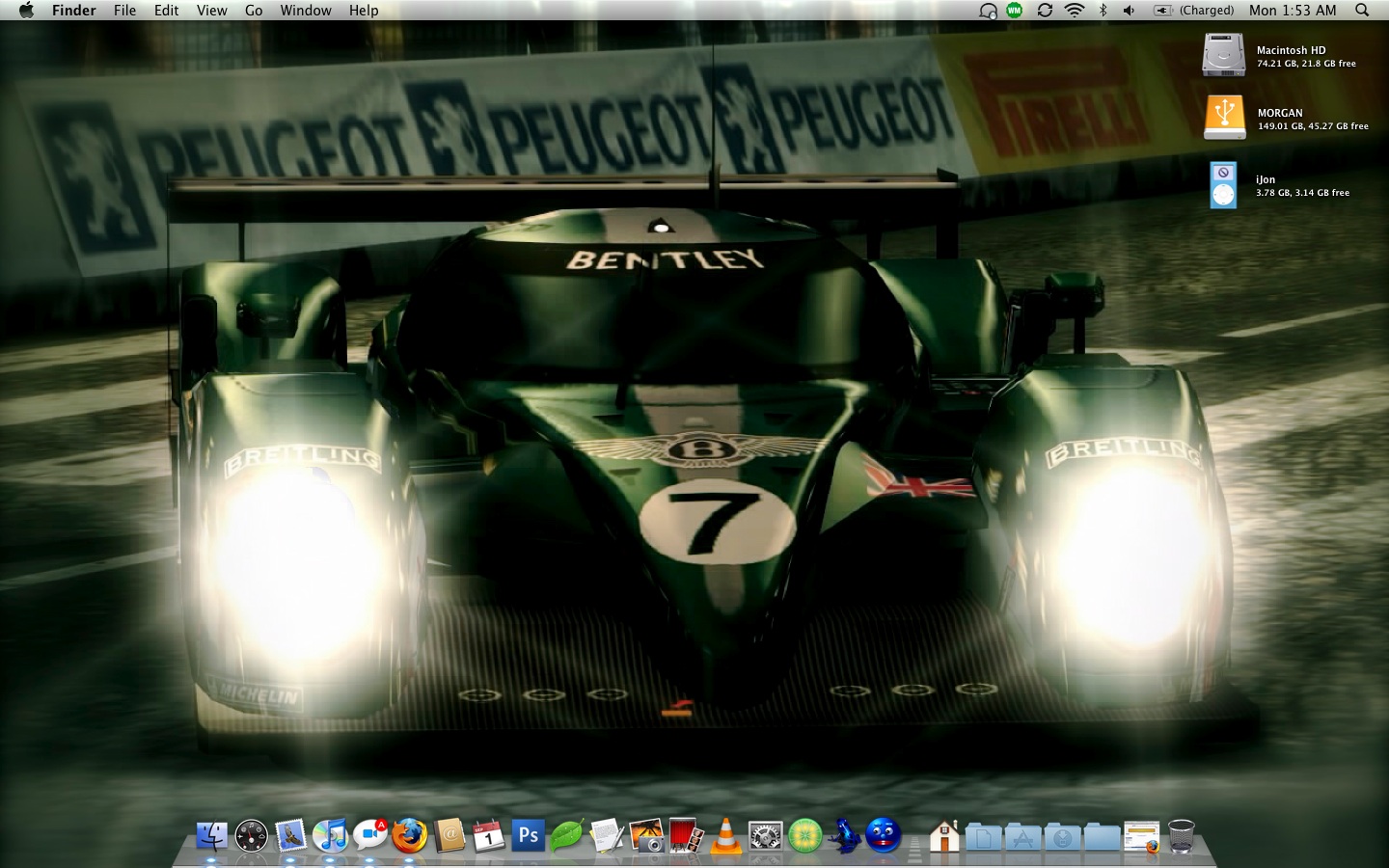Open the Trash in the dock

pyautogui.click(x=1181, y=835)
